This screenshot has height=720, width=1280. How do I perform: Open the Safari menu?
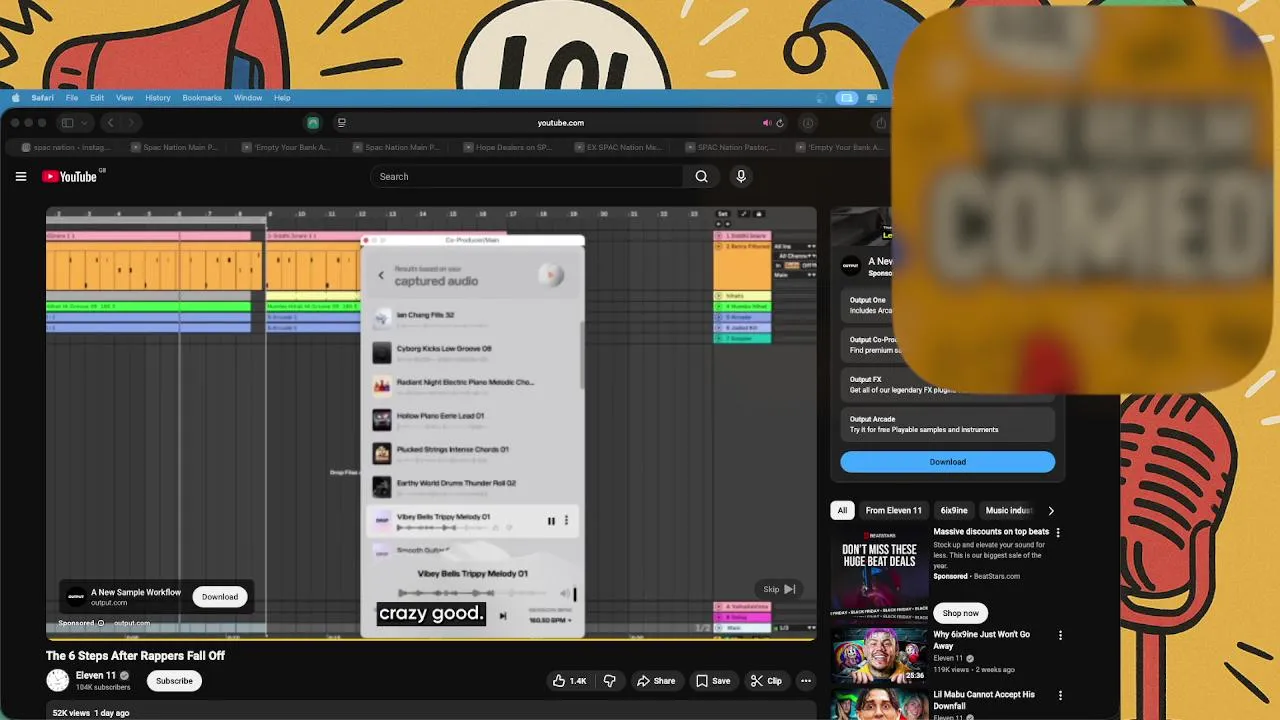[x=43, y=98]
